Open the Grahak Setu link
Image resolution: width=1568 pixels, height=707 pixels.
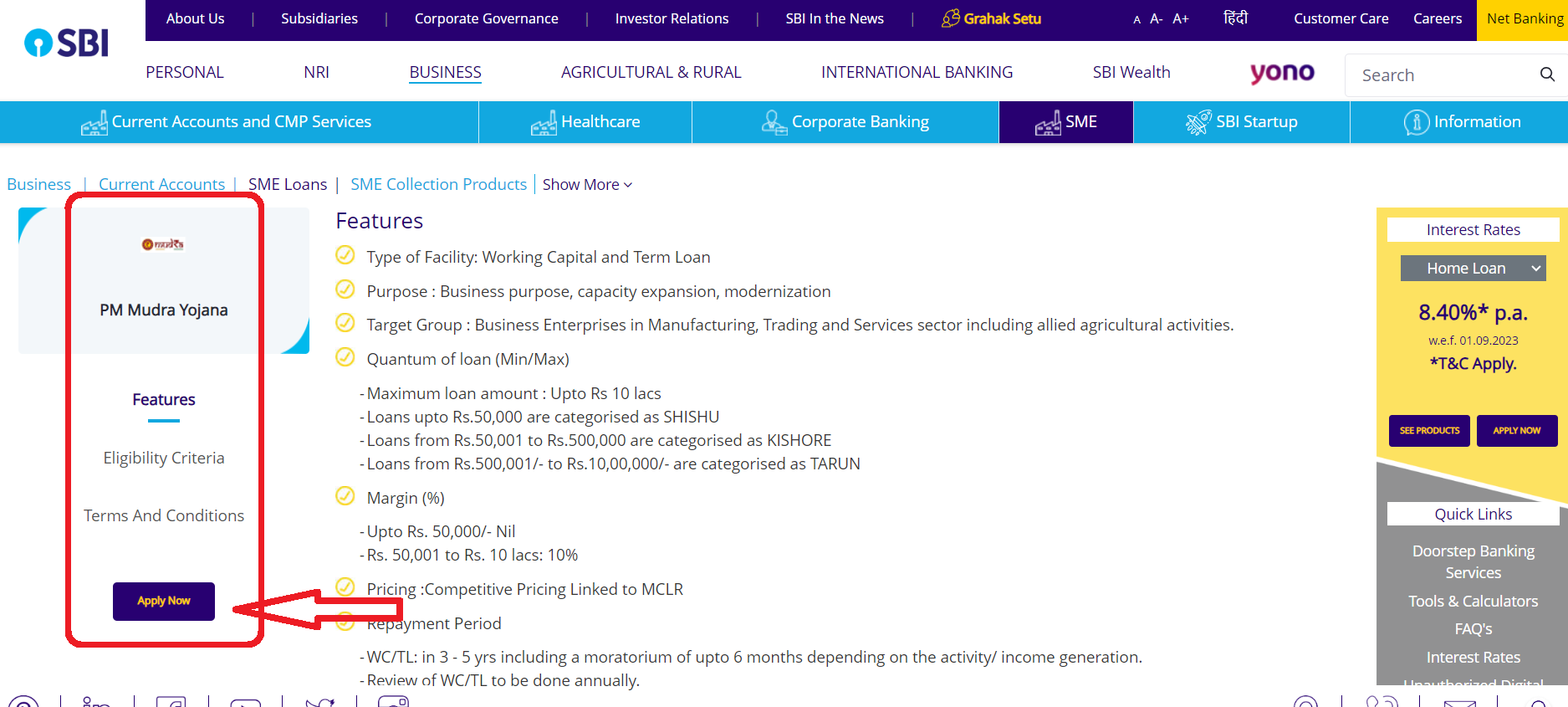coord(1002,18)
